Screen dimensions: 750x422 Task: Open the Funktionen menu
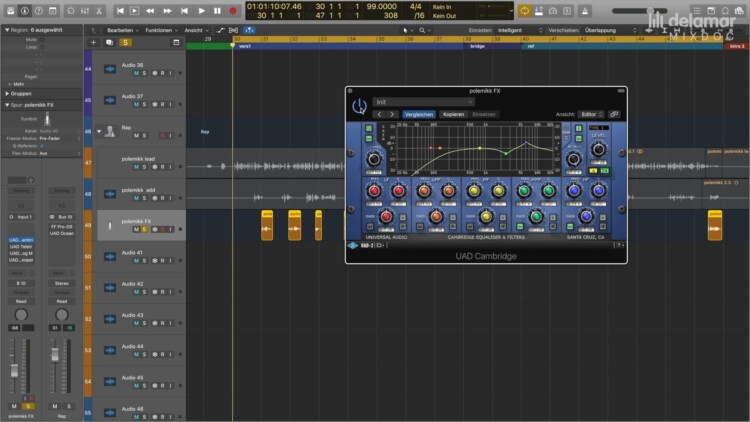(161, 30)
